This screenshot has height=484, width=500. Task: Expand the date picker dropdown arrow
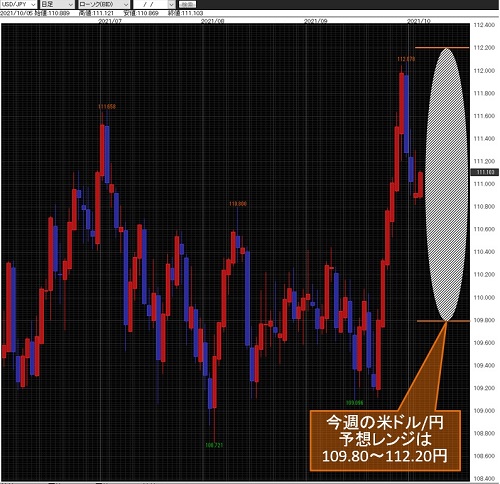click(171, 4)
